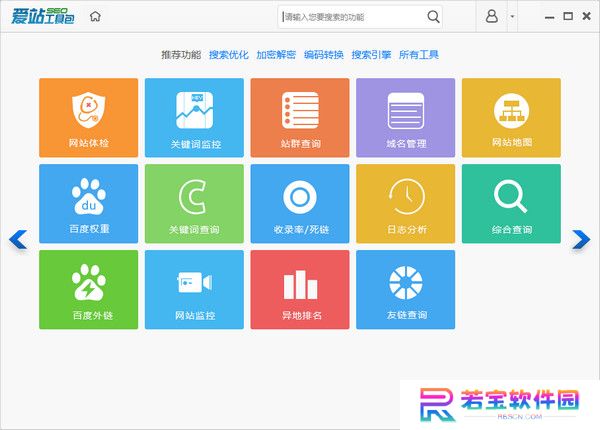This screenshot has width=600, height=430.
Task: Open the user account icon
Action: click(x=492, y=16)
